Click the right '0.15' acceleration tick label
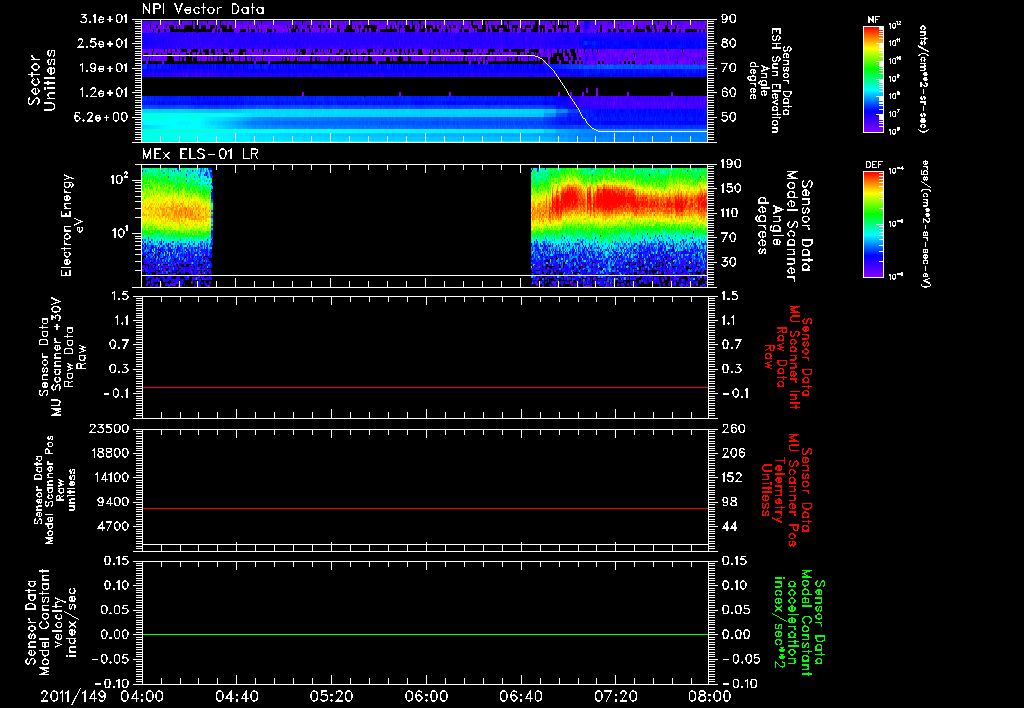This screenshot has height=708, width=1024. (735, 561)
